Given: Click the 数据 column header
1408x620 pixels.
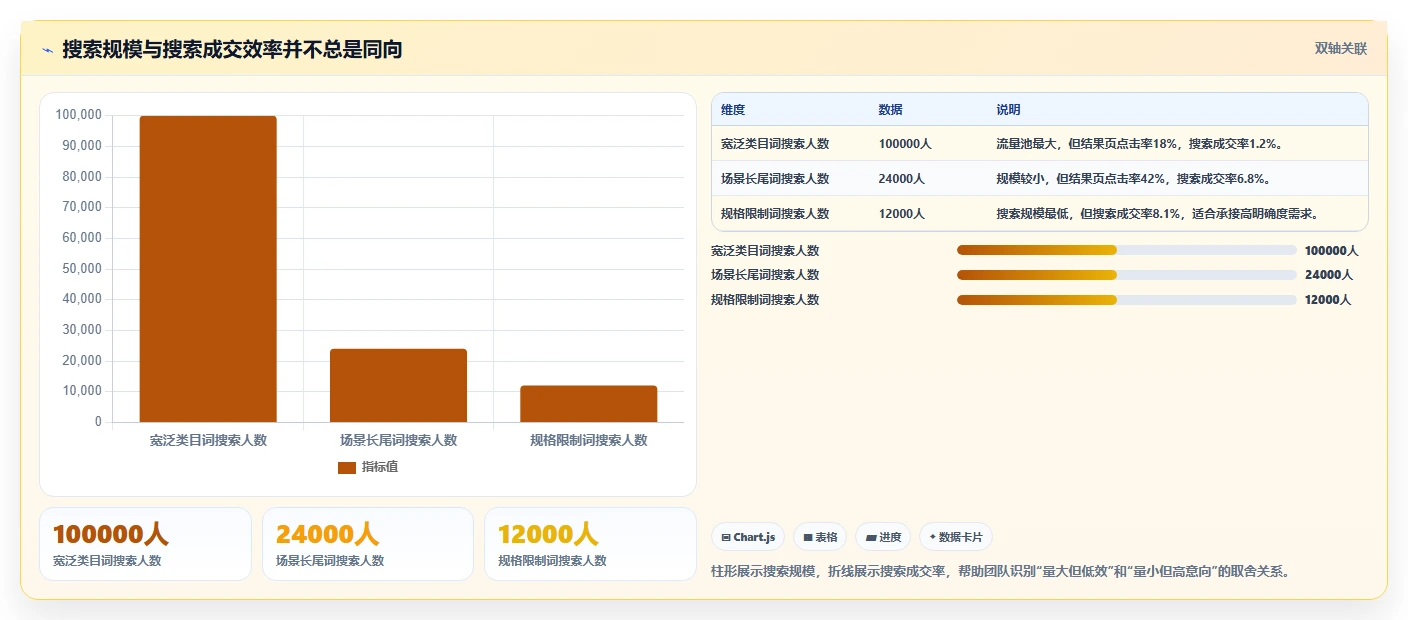Looking at the screenshot, I should [x=890, y=110].
